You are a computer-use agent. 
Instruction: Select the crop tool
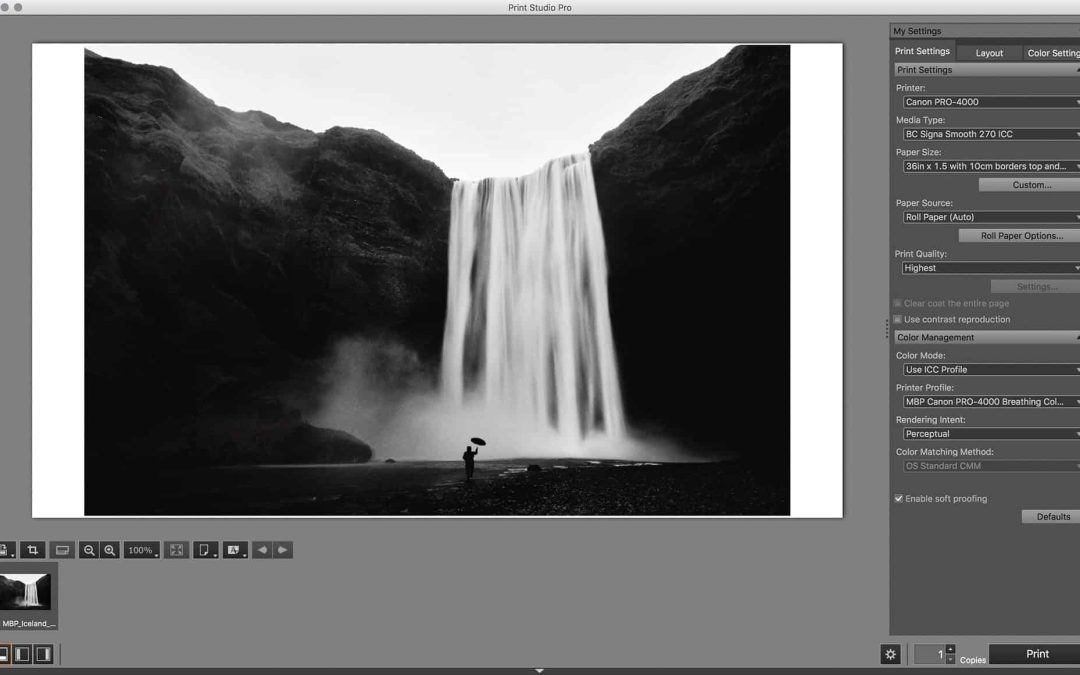pos(32,550)
